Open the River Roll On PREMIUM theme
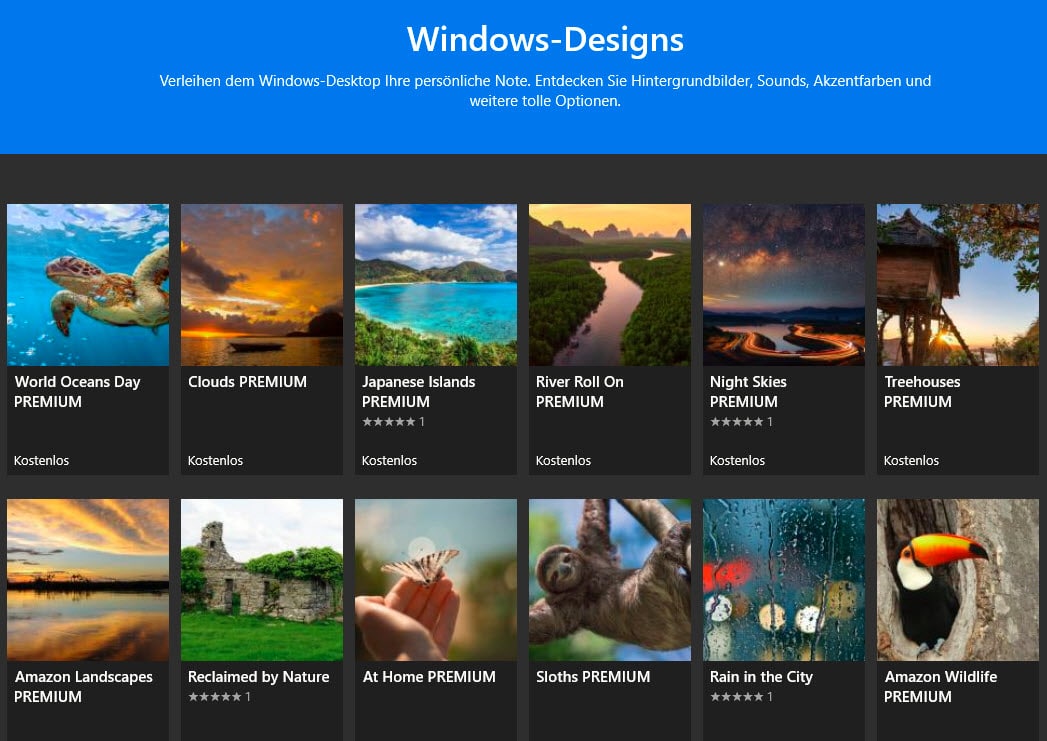 [609, 285]
